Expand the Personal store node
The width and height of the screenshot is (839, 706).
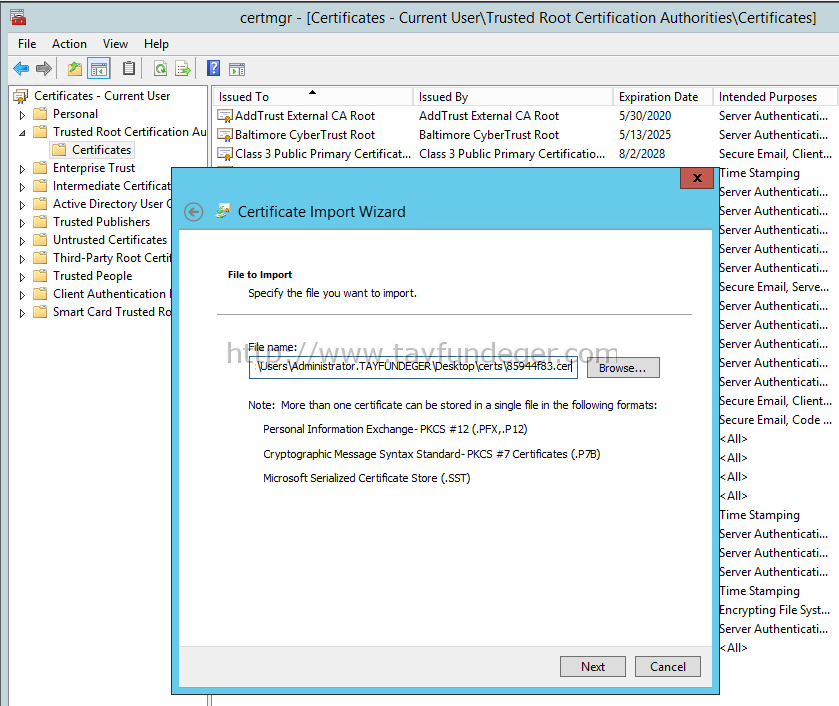point(22,115)
